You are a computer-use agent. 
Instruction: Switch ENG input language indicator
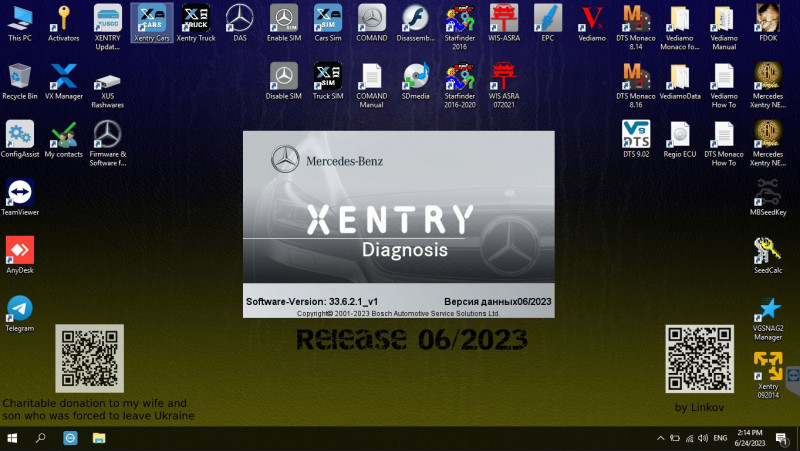[x=720, y=438]
